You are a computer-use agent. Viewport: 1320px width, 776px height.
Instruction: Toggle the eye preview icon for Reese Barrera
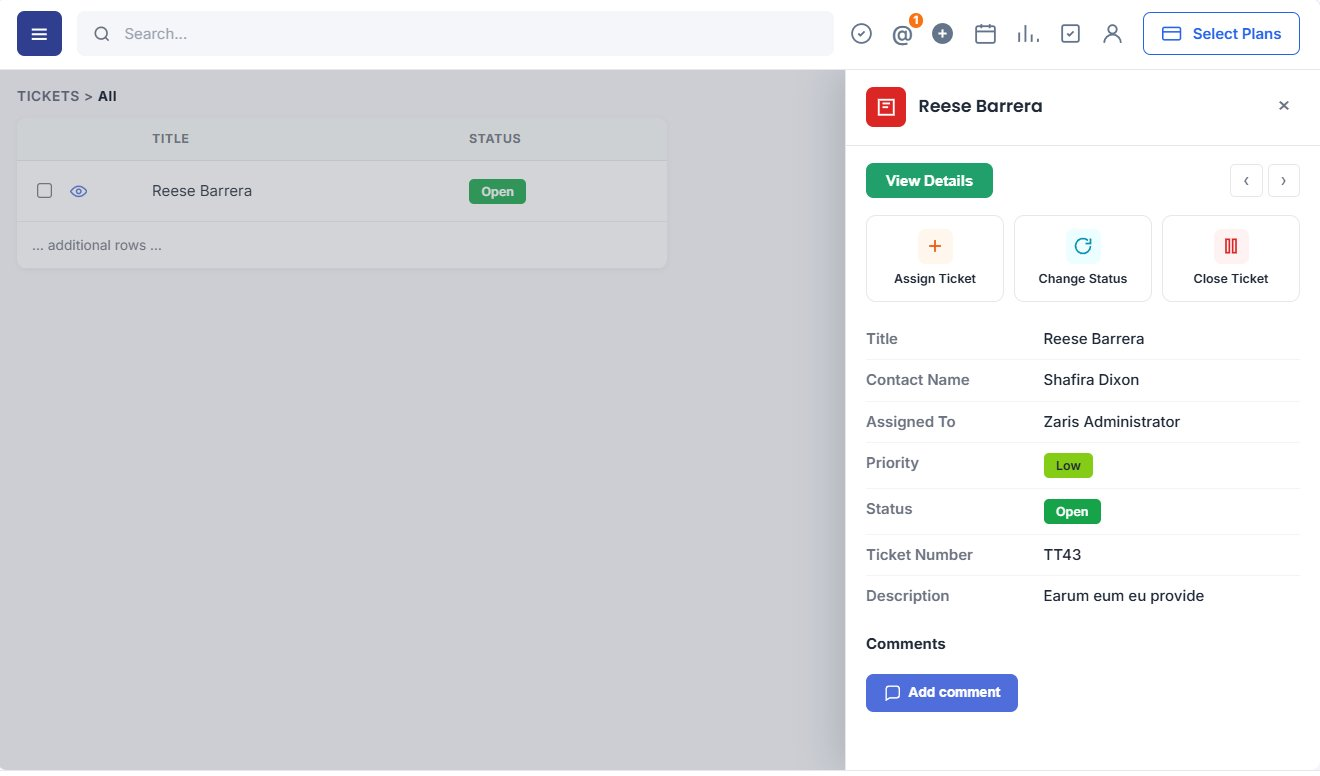[x=79, y=191]
